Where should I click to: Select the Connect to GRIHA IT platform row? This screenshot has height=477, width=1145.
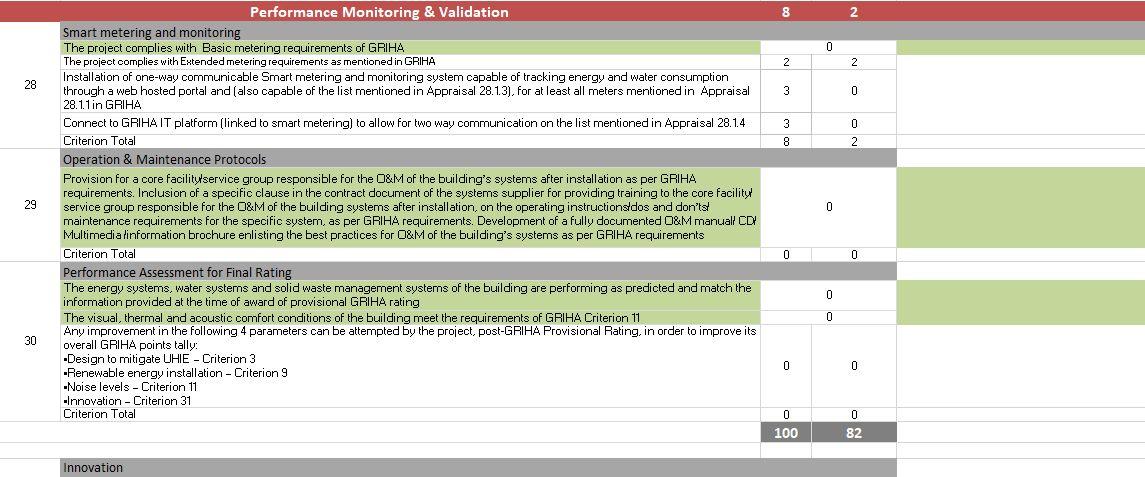click(410, 123)
